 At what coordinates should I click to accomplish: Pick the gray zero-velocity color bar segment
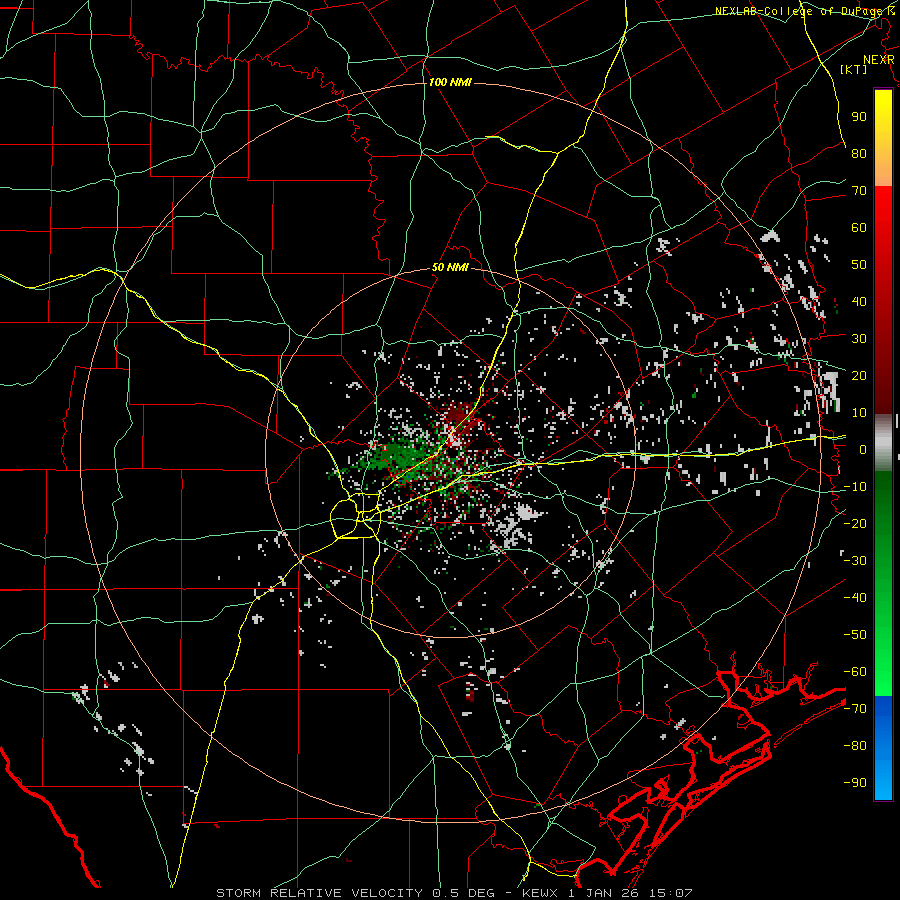click(883, 442)
